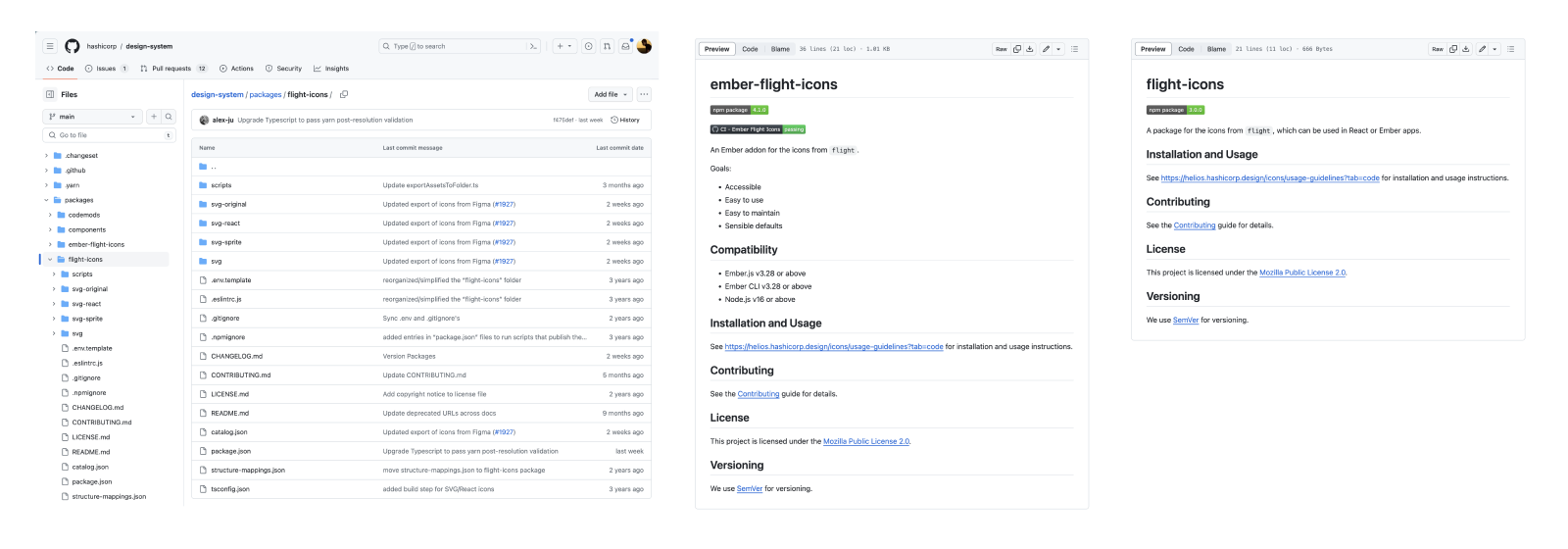Collapse the packages folder in tree
This screenshot has width=1568, height=549.
tap(46, 200)
